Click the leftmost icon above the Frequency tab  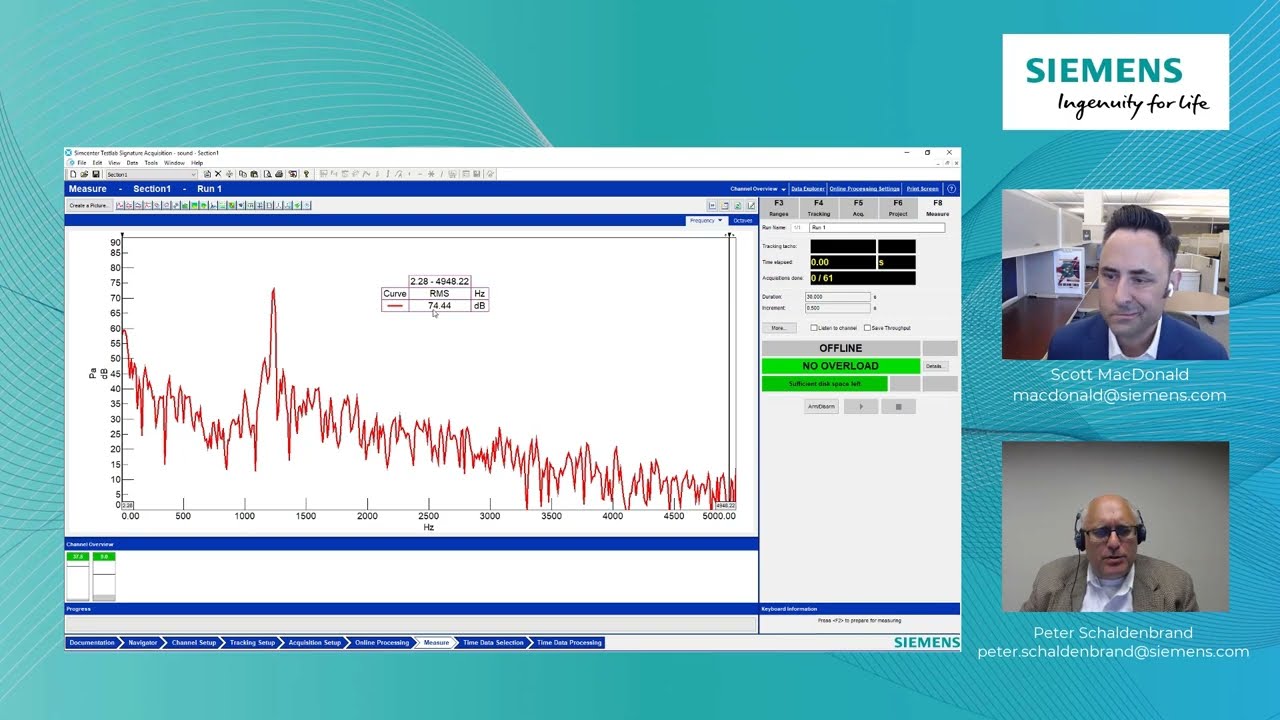pos(712,206)
